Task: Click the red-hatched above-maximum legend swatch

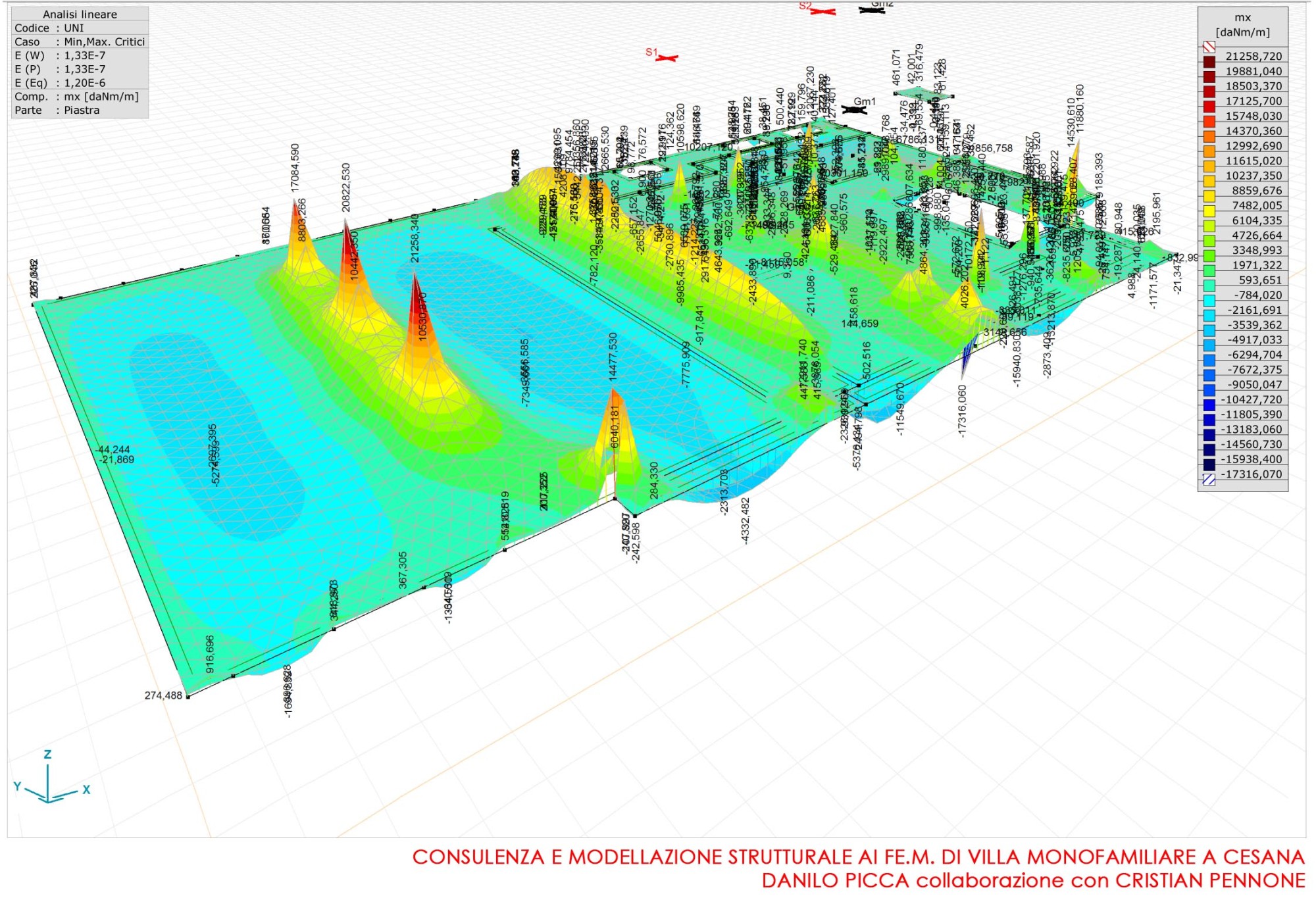Action: click(1209, 47)
